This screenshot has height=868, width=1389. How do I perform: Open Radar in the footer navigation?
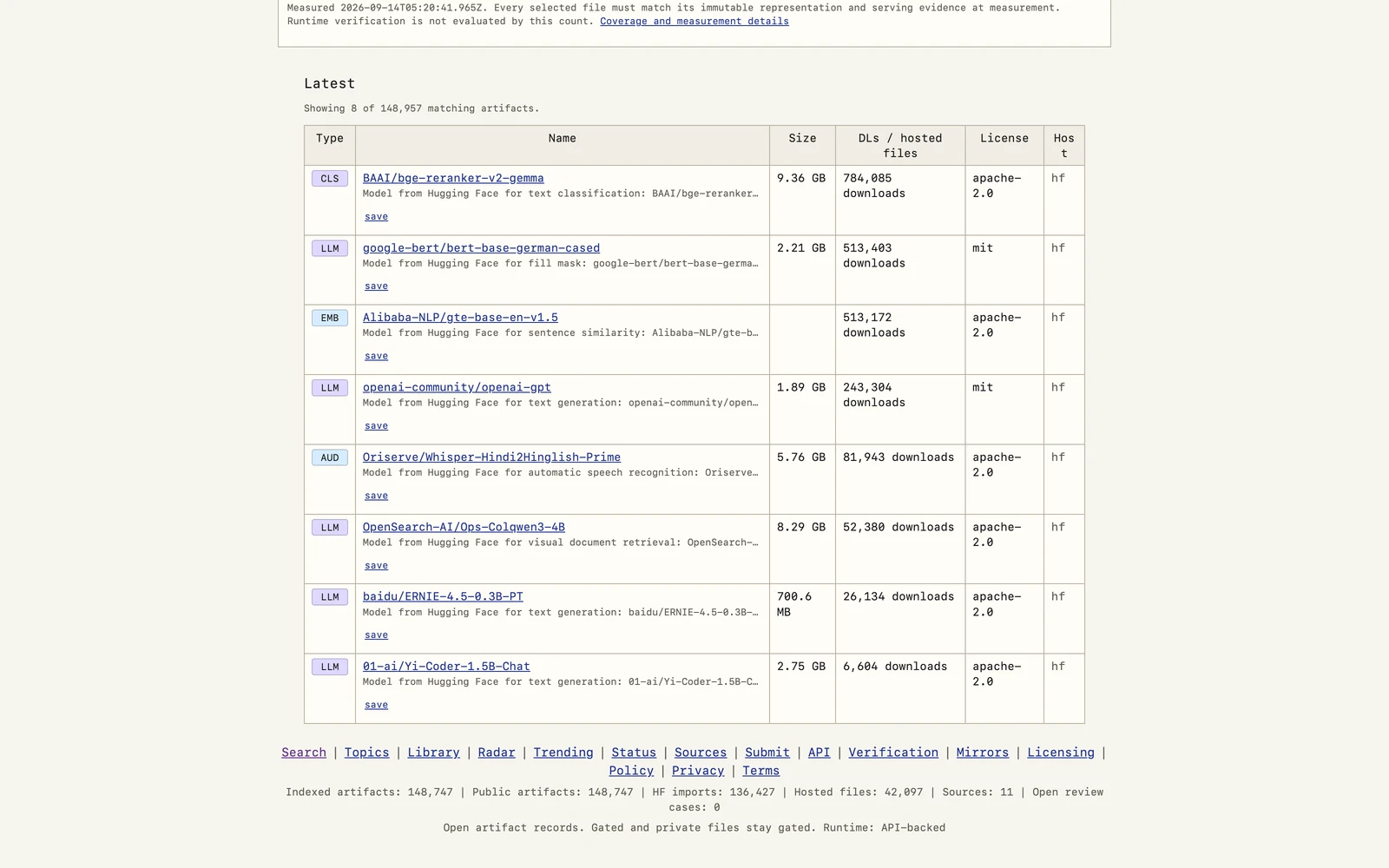497,753
